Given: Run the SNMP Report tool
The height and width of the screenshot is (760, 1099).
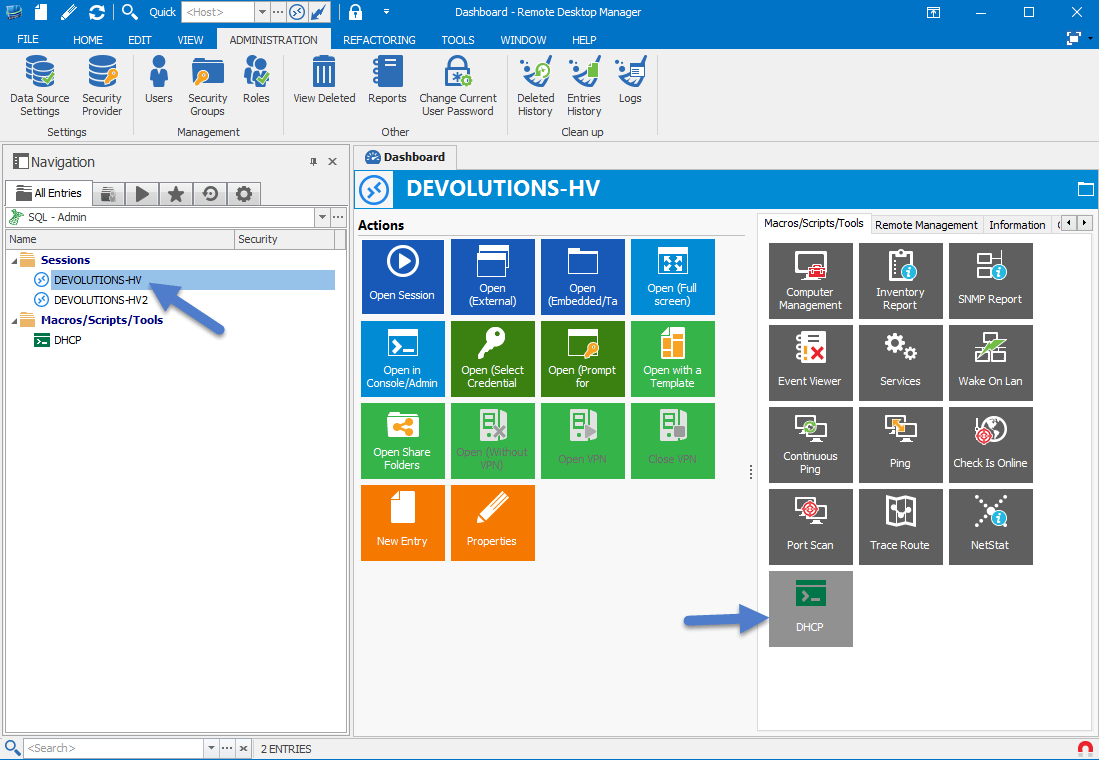Looking at the screenshot, I should pyautogui.click(x=990, y=280).
